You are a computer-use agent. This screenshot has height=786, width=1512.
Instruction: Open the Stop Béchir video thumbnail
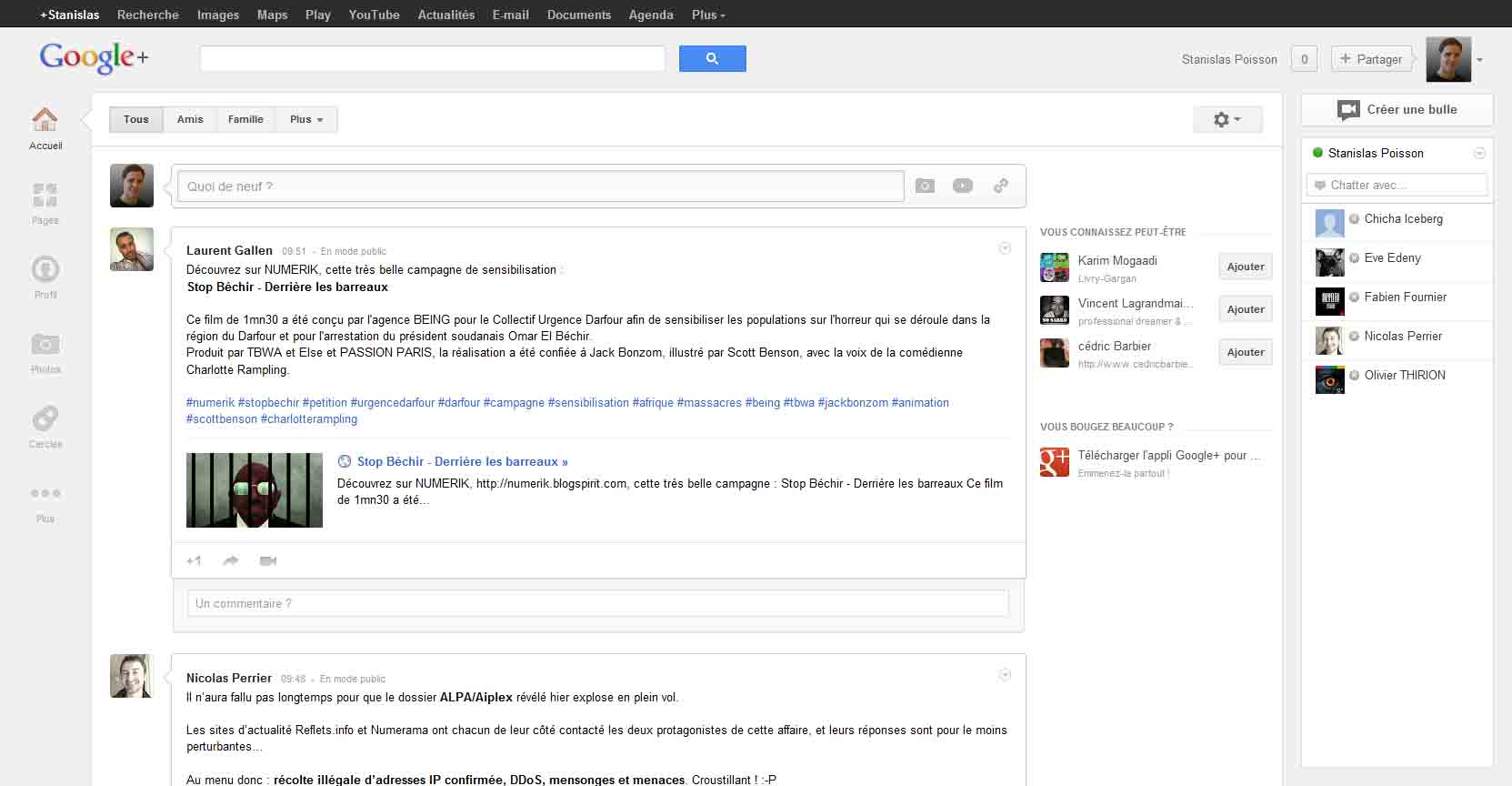pos(255,490)
